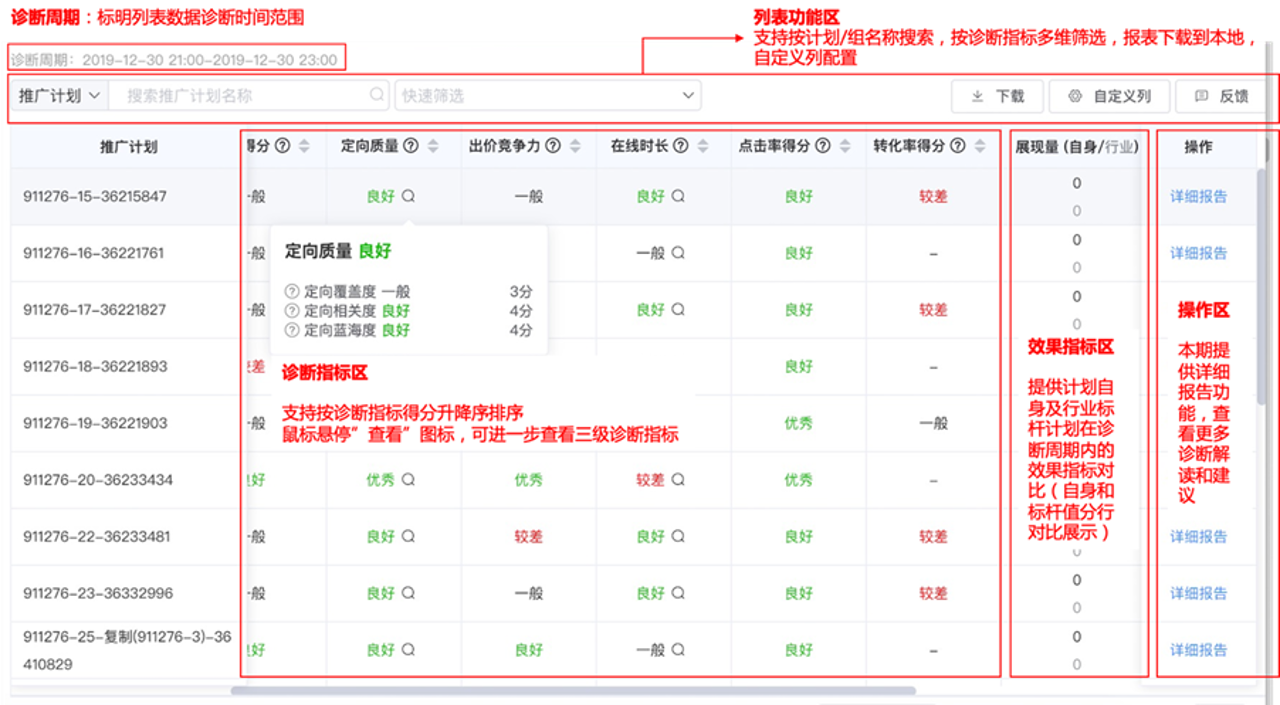Click help icon next to 定向蓝海度 in tooltip
The width and height of the screenshot is (1280, 705).
(x=292, y=330)
